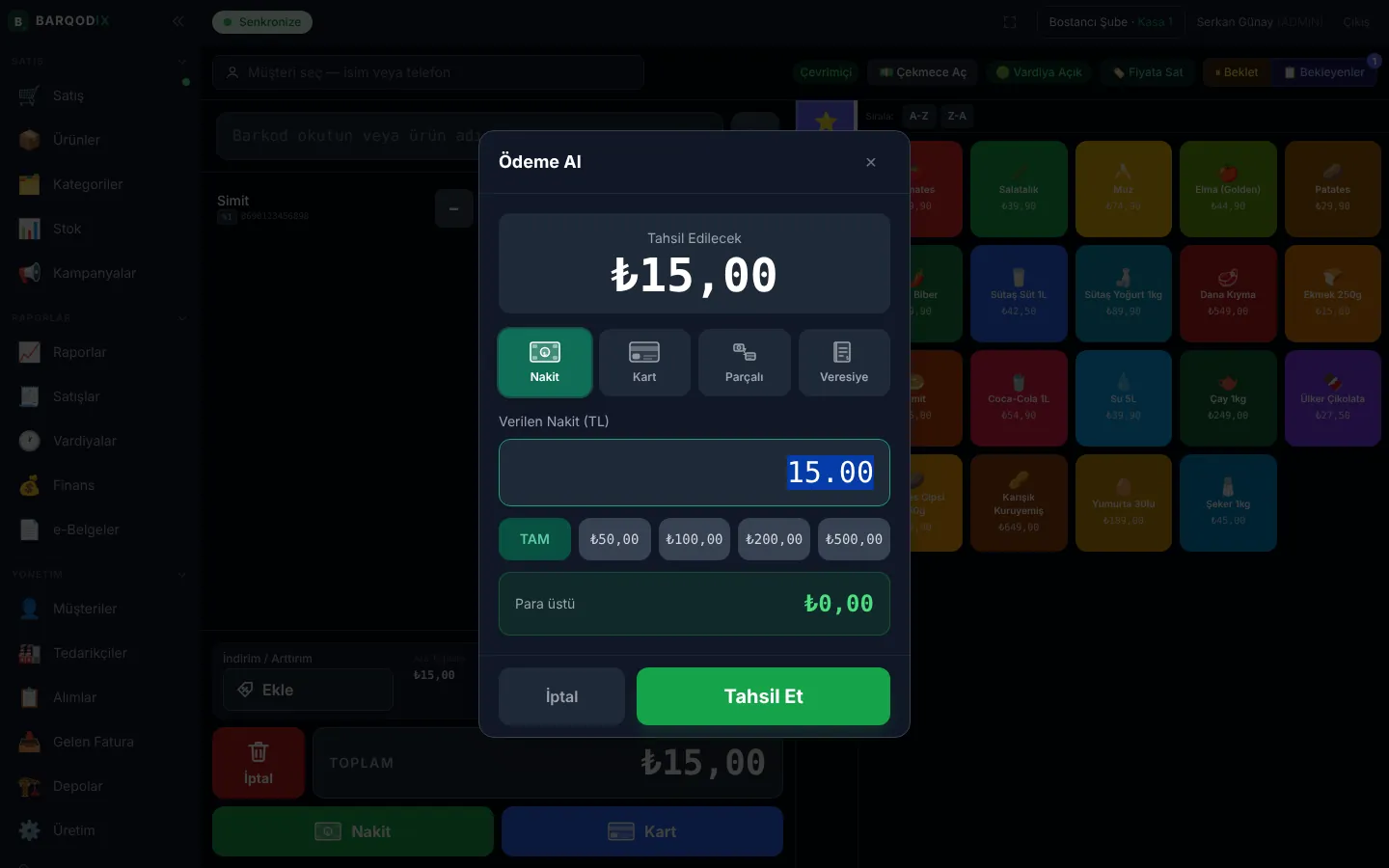Image resolution: width=1389 pixels, height=868 pixels.
Task: Open e-Belgeler in the sidebar
Action: 100,529
